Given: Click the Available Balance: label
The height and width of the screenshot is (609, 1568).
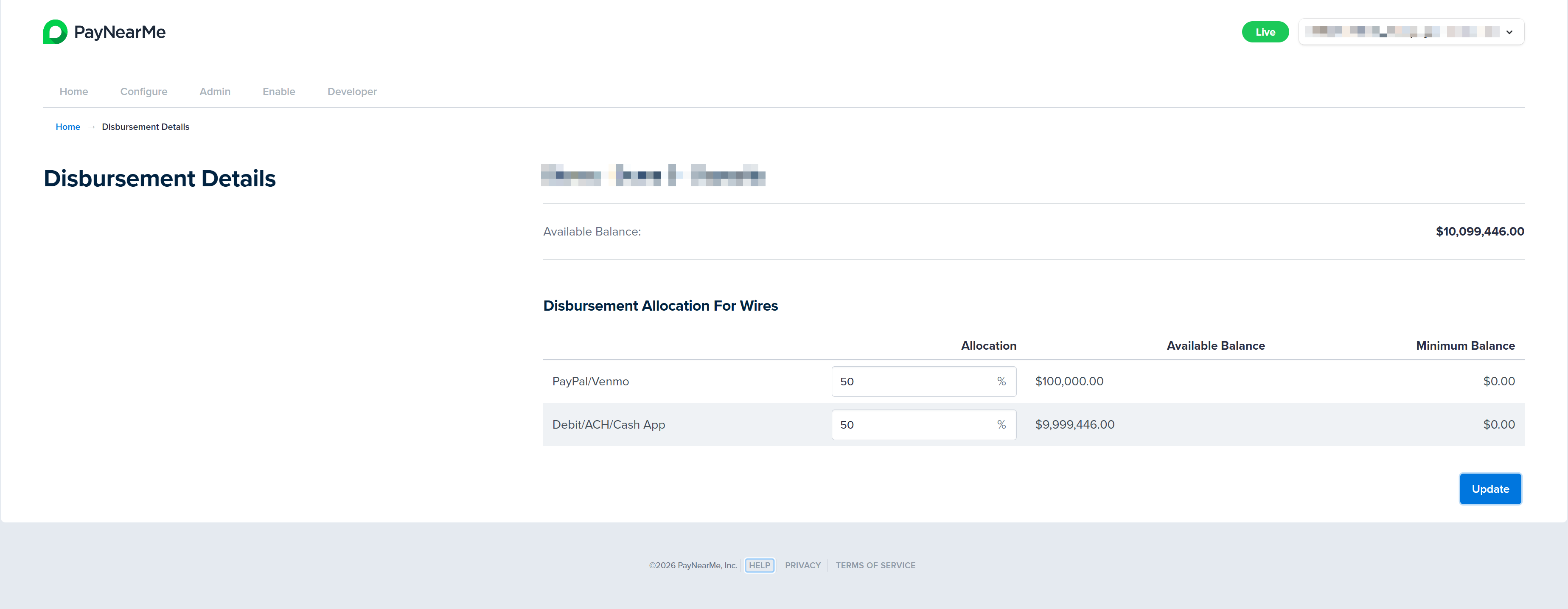Looking at the screenshot, I should coord(592,231).
